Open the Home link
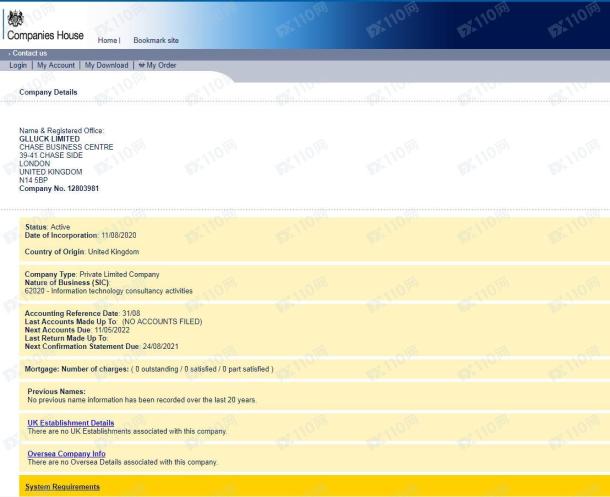This screenshot has width=610, height=497. point(107,40)
